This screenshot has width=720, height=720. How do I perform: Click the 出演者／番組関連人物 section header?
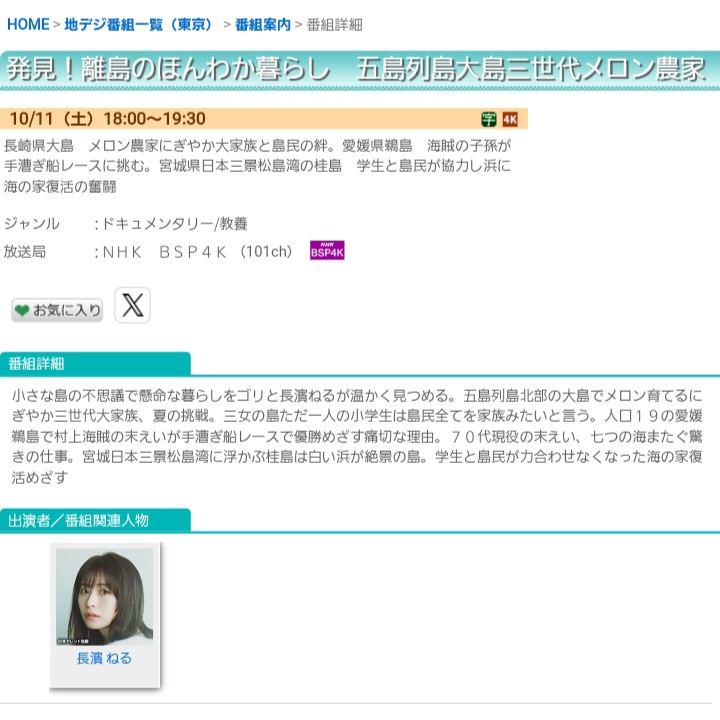(x=95, y=520)
